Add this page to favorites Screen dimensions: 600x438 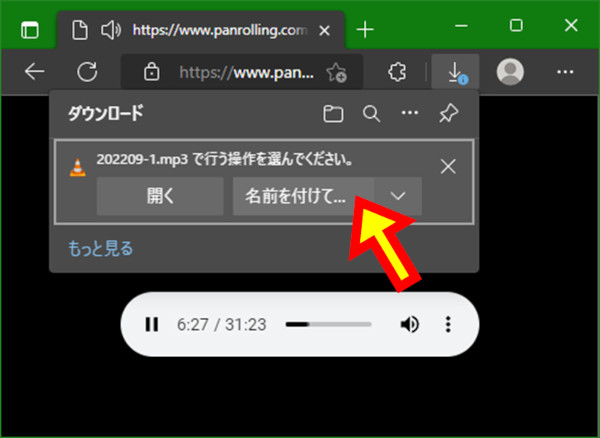(336, 72)
